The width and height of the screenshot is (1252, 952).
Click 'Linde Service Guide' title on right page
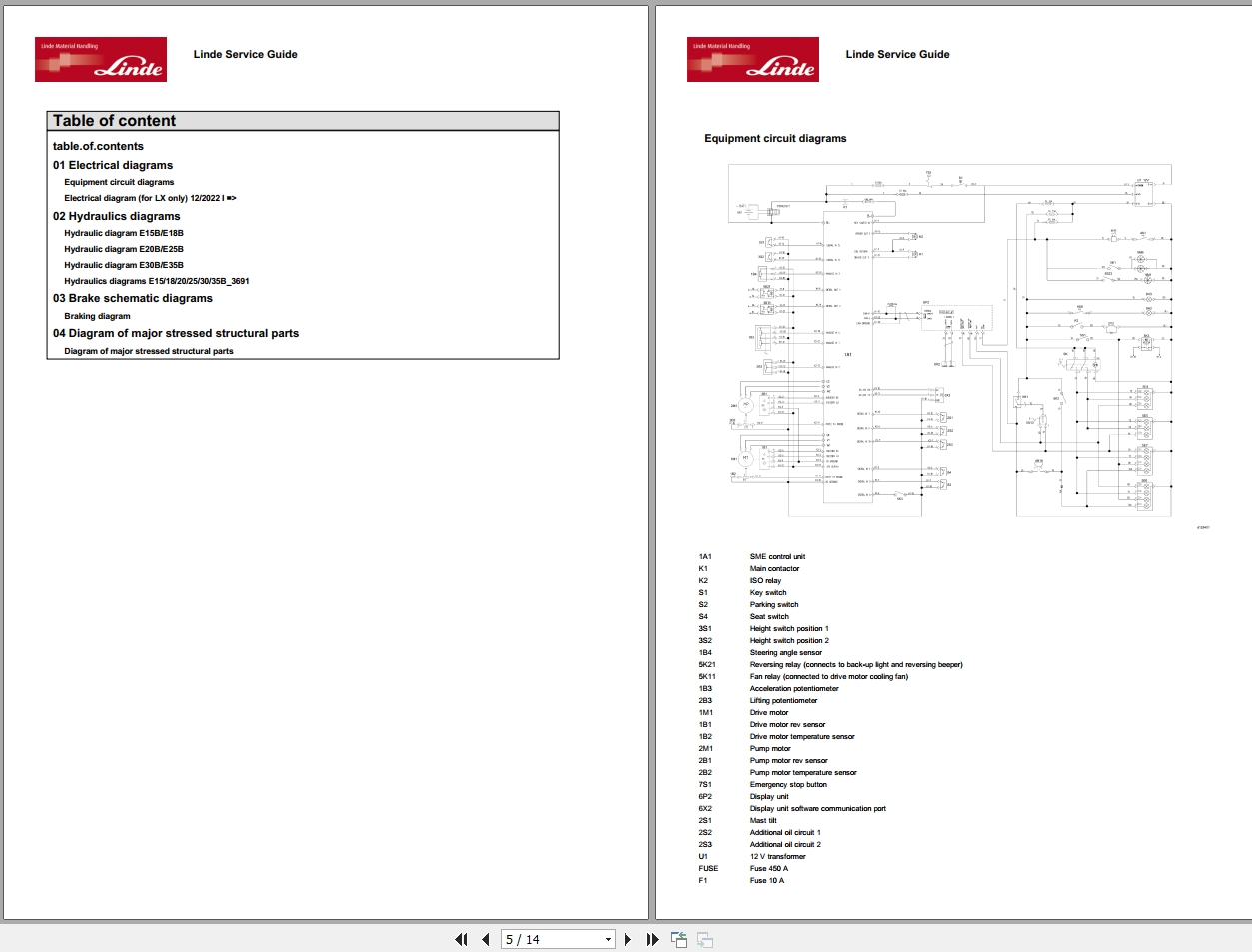[x=898, y=54]
